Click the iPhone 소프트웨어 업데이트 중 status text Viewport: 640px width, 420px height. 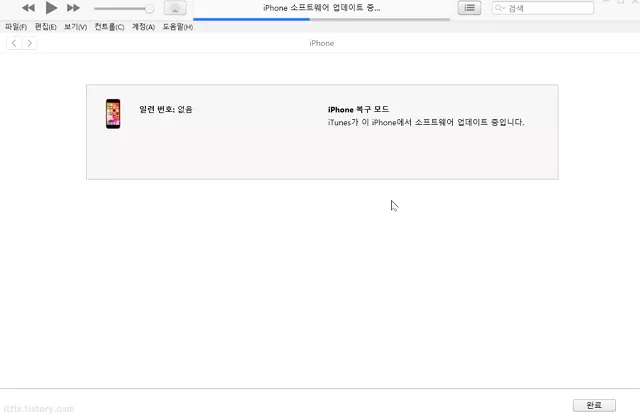tap(322, 8)
